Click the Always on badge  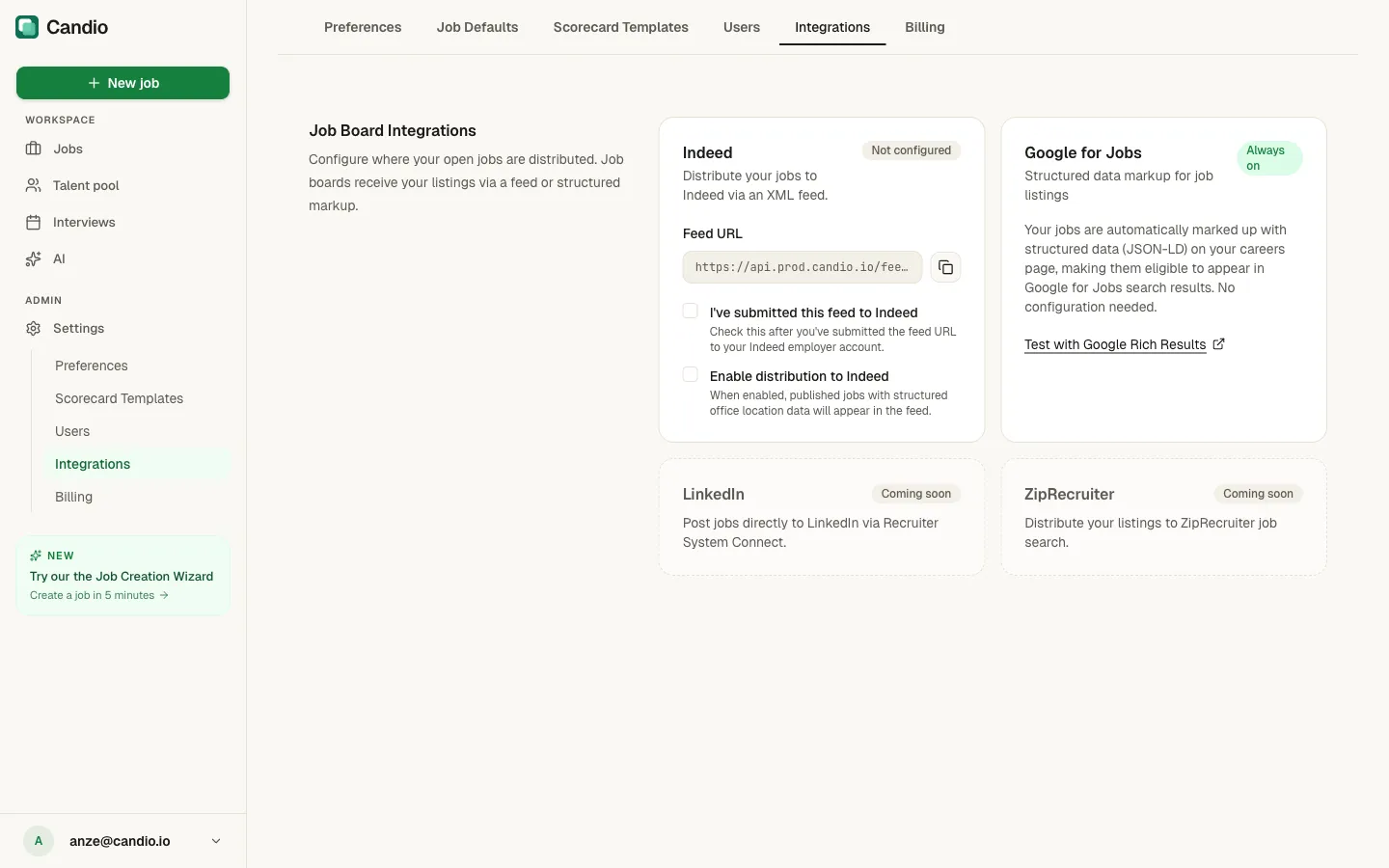coord(1269,158)
